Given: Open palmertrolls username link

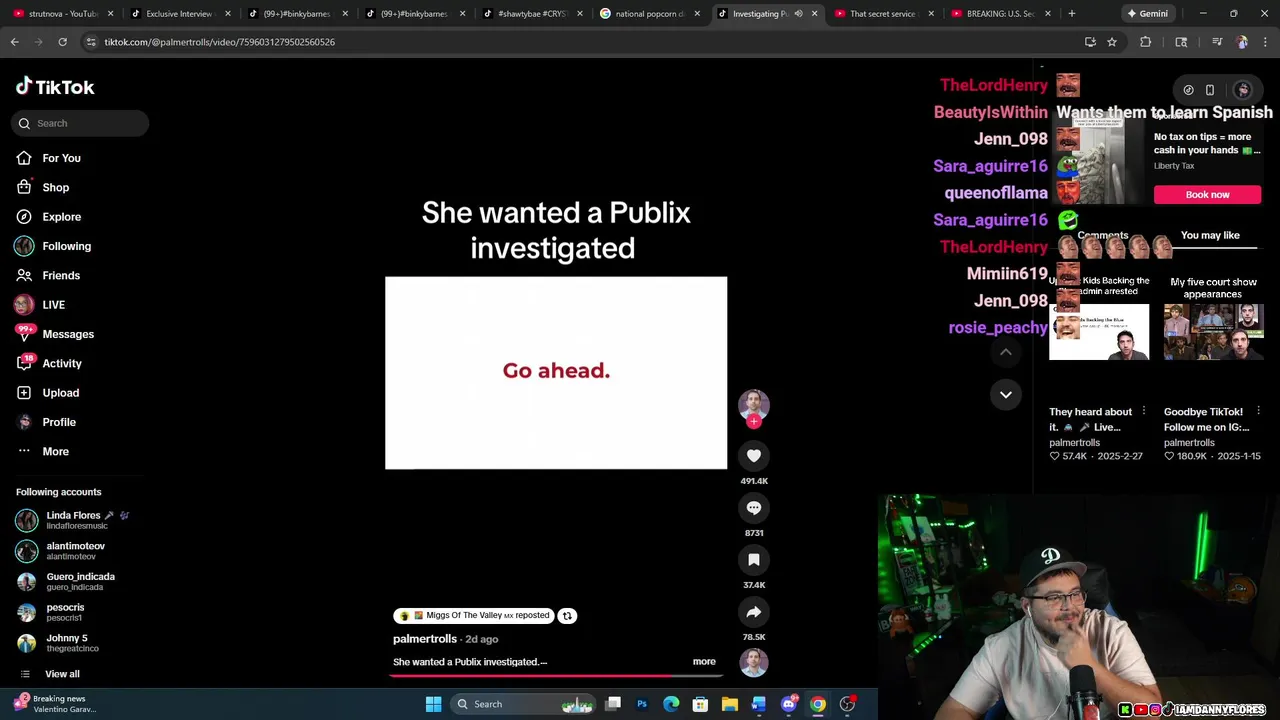Looking at the screenshot, I should click(425, 639).
